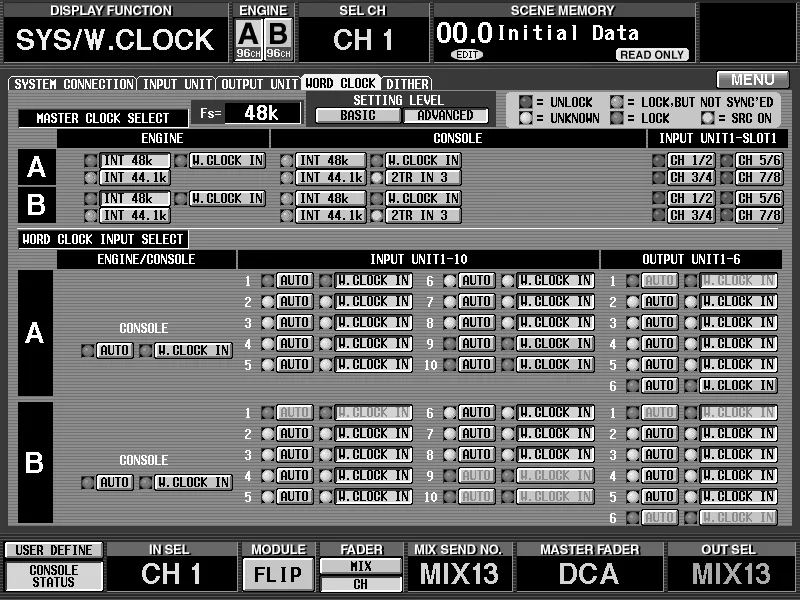Choose console W.CLOCK IN in row A

[423, 161]
